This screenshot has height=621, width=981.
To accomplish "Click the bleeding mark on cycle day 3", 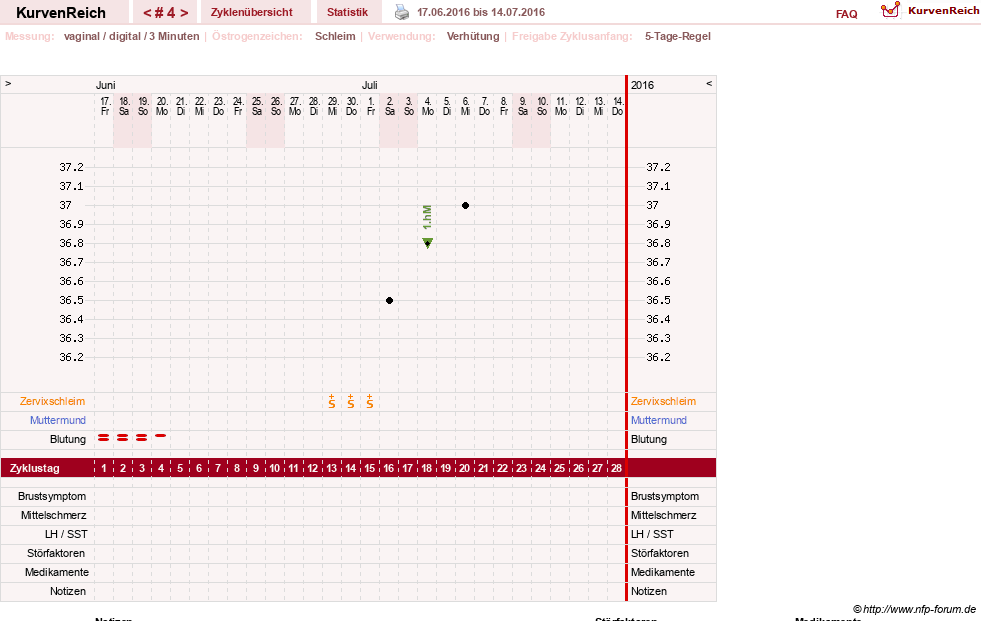I will pyautogui.click(x=141, y=438).
